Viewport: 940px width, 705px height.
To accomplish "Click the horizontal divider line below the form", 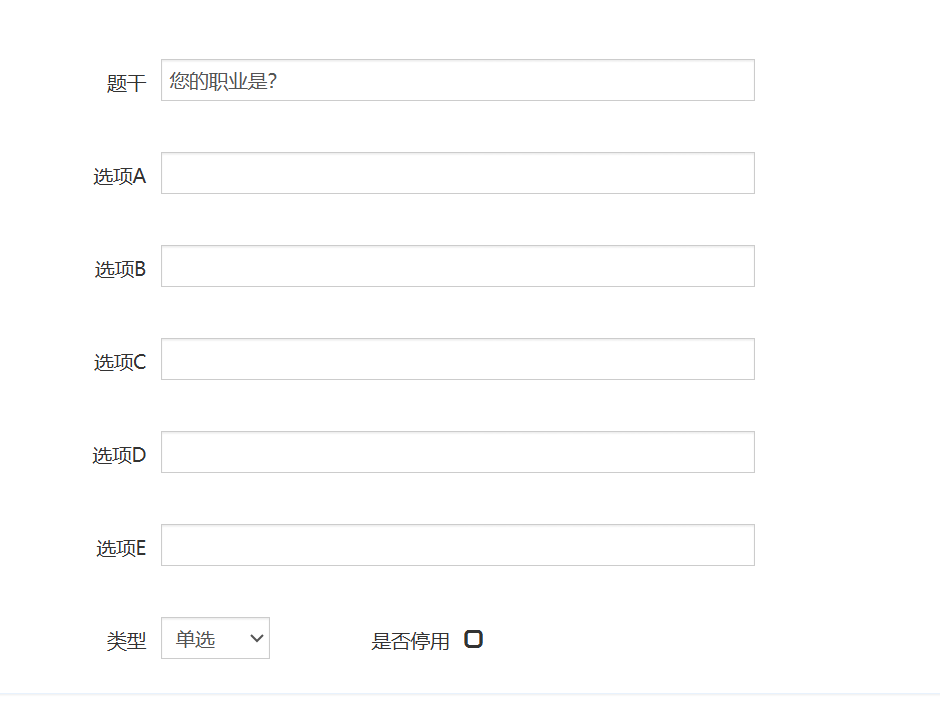I will (470, 693).
